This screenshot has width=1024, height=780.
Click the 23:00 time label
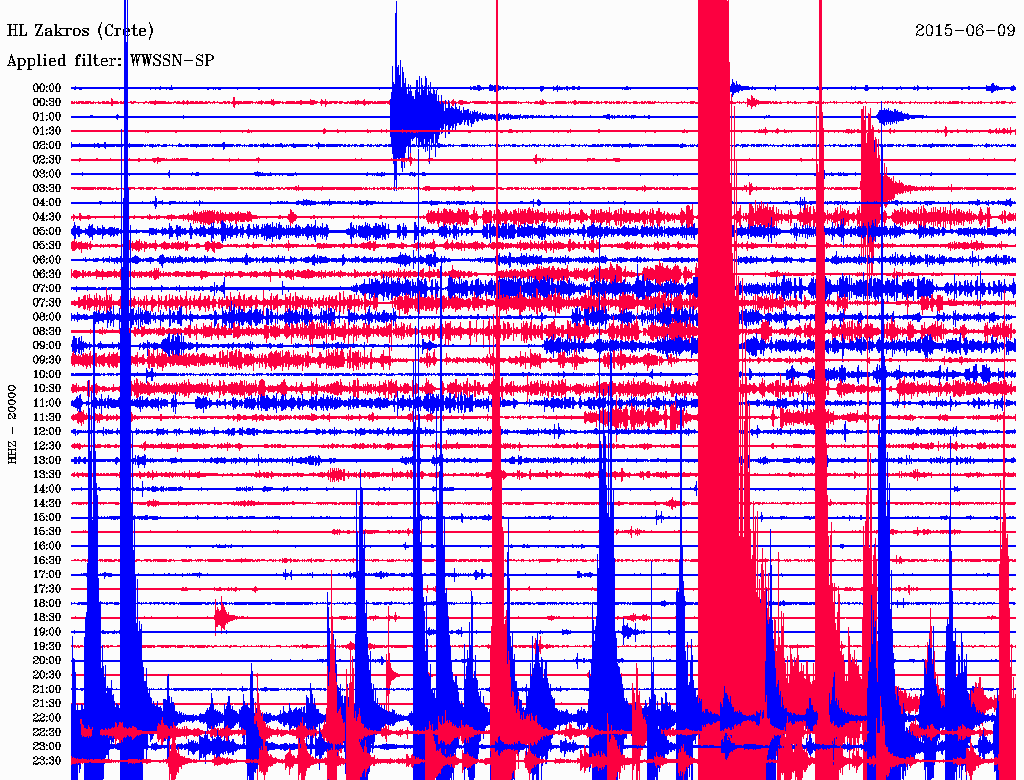[47, 747]
